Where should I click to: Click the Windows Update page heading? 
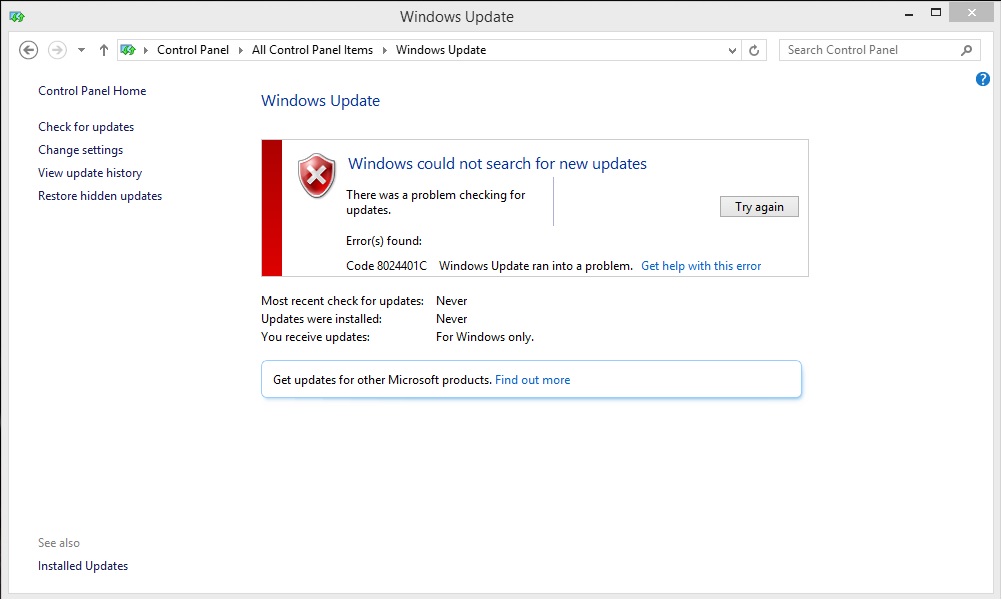[x=320, y=100]
